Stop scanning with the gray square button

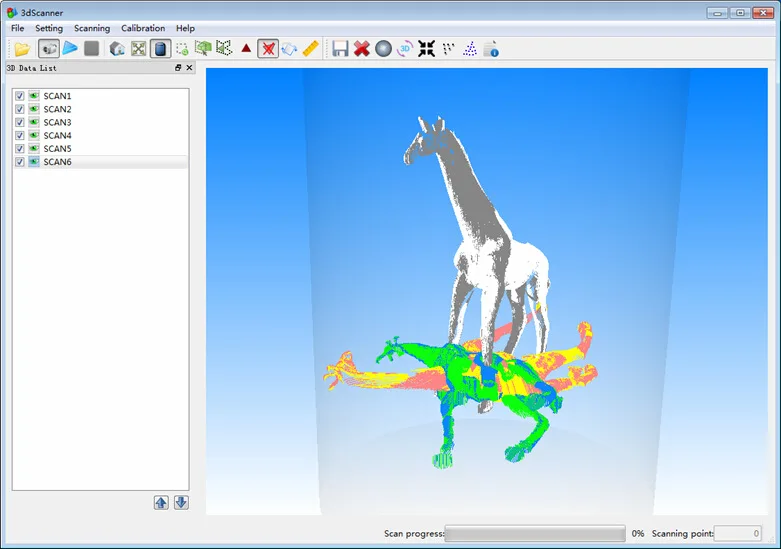[92, 48]
